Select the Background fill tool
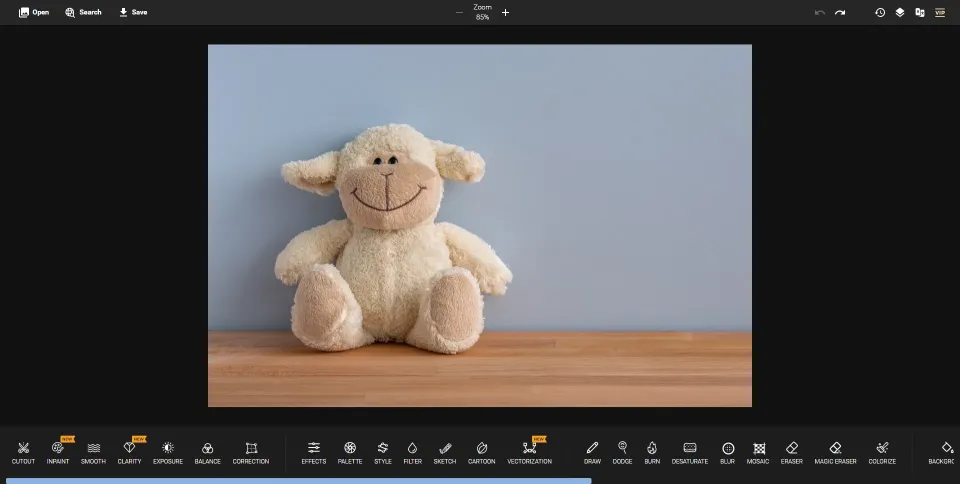960x484 pixels. (x=943, y=453)
